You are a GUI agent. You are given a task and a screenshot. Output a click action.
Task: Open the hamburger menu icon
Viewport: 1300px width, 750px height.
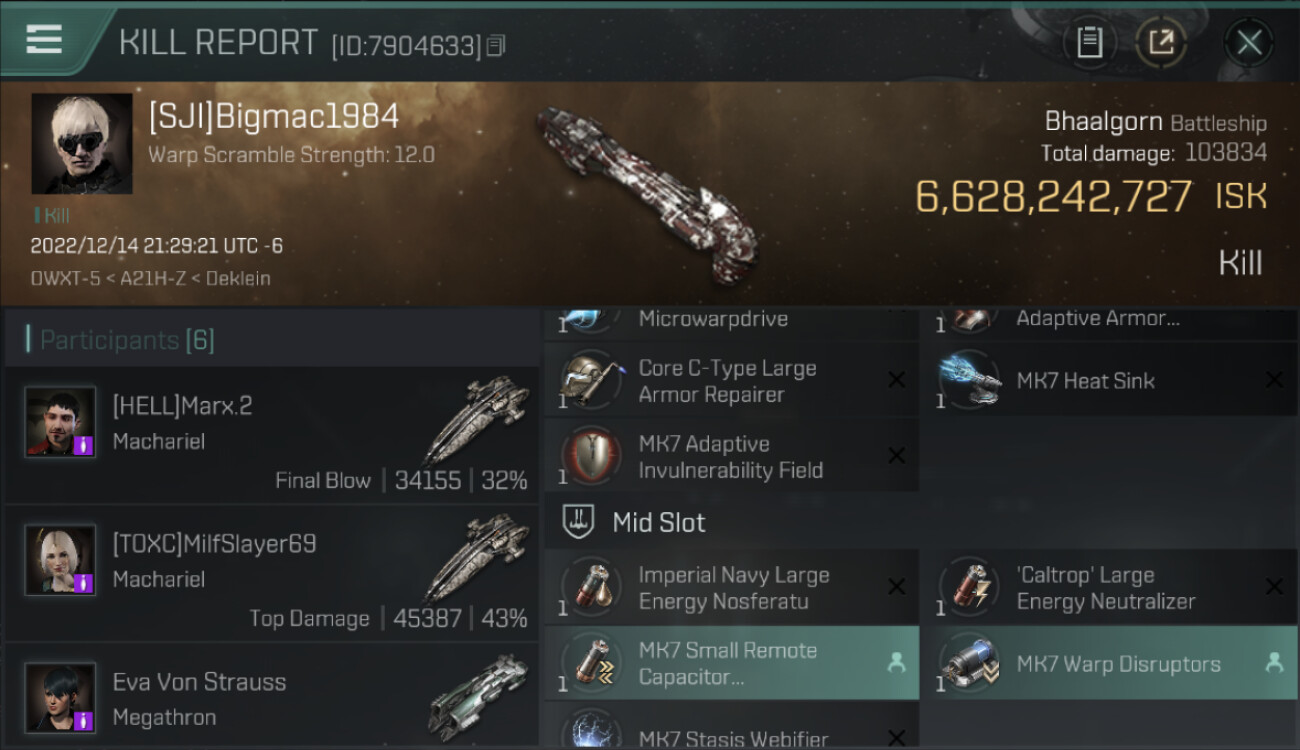(x=44, y=39)
